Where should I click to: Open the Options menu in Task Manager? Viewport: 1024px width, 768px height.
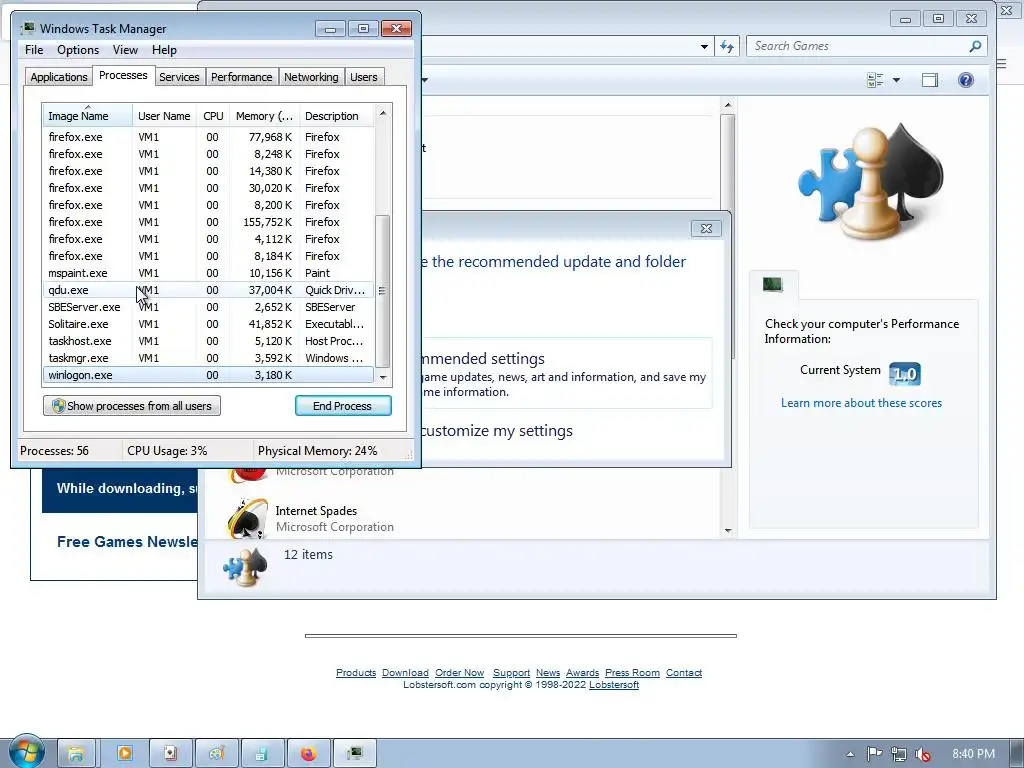pyautogui.click(x=78, y=50)
